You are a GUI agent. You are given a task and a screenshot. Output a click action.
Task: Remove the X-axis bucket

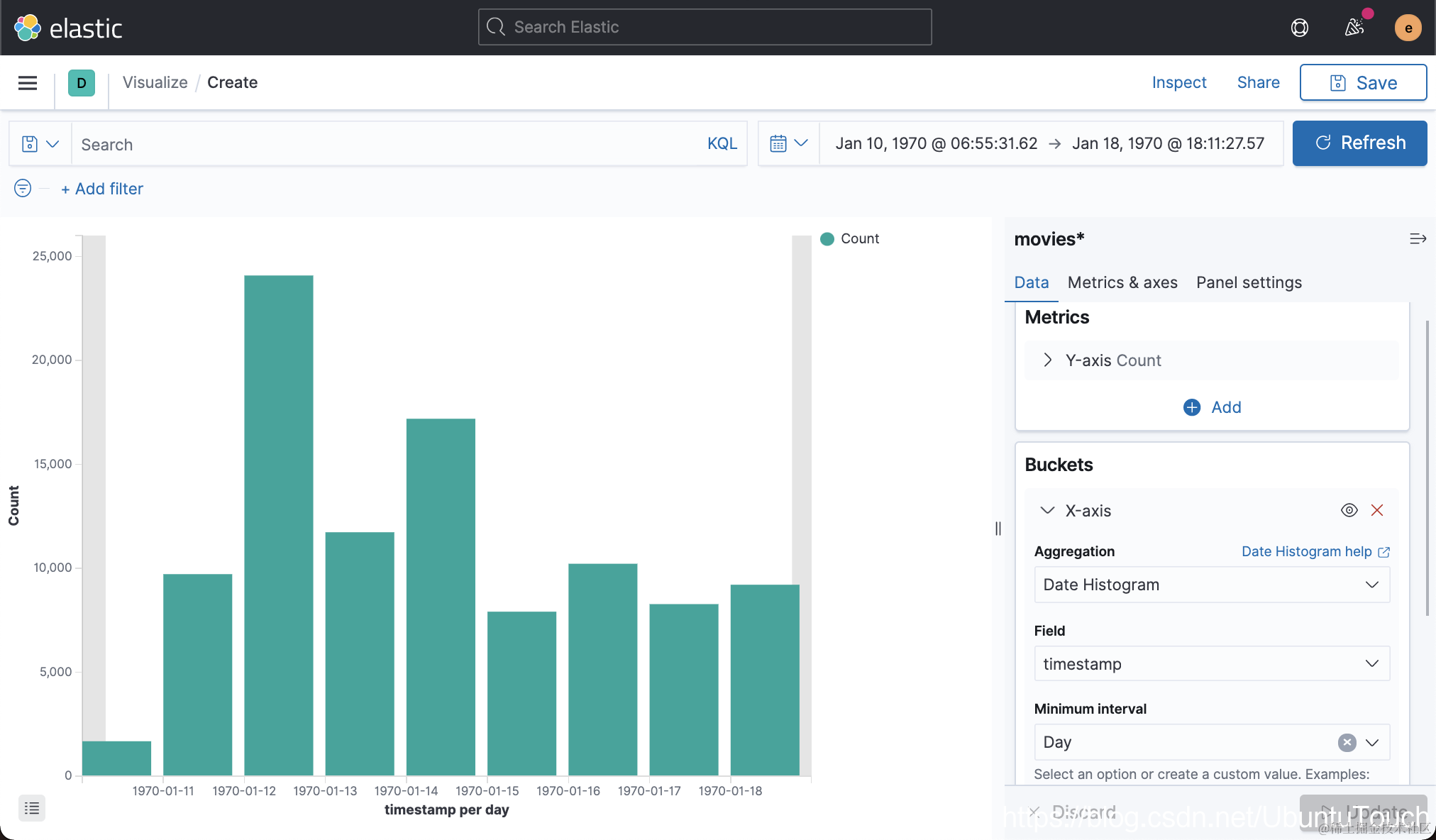1377,510
